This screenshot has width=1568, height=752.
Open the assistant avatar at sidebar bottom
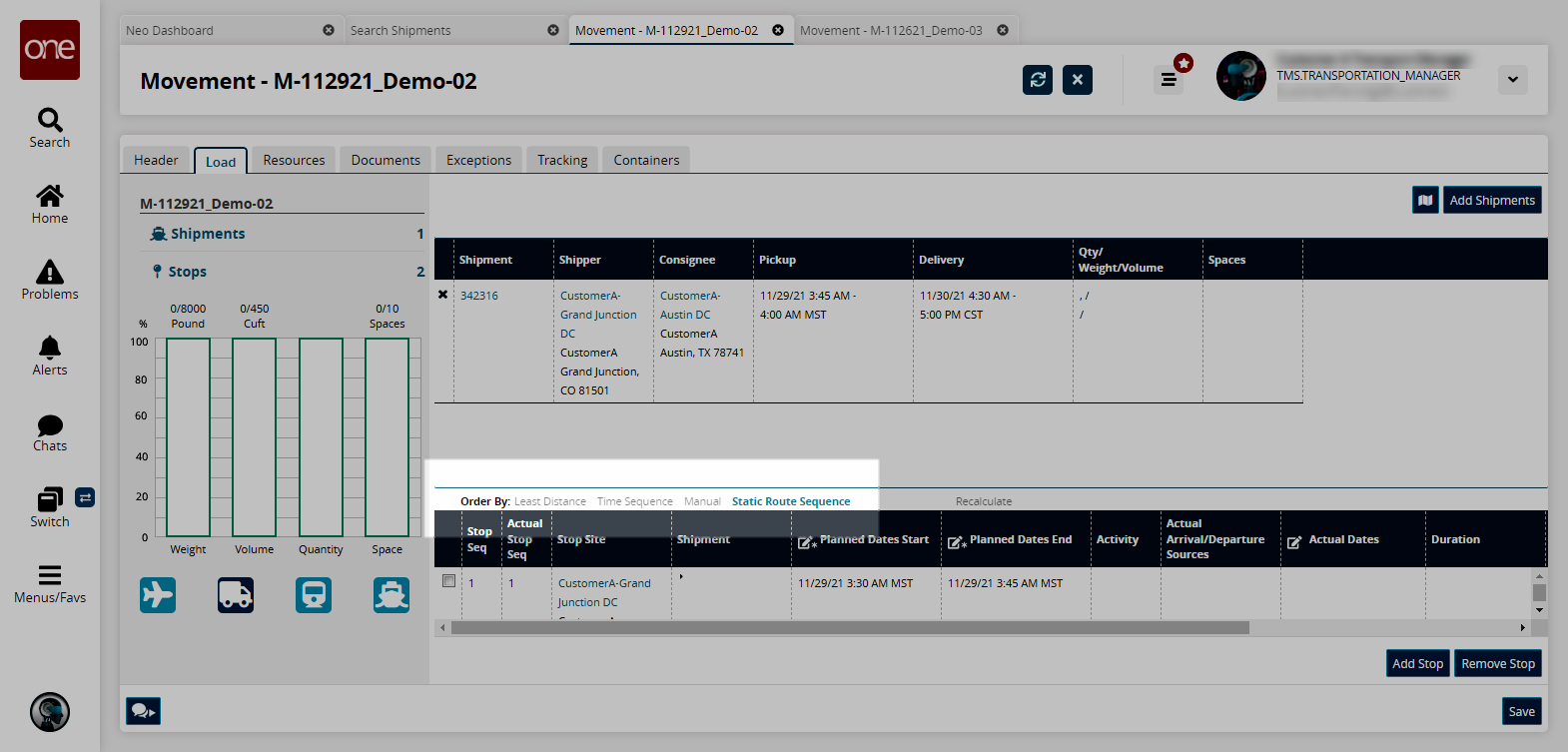tap(50, 712)
